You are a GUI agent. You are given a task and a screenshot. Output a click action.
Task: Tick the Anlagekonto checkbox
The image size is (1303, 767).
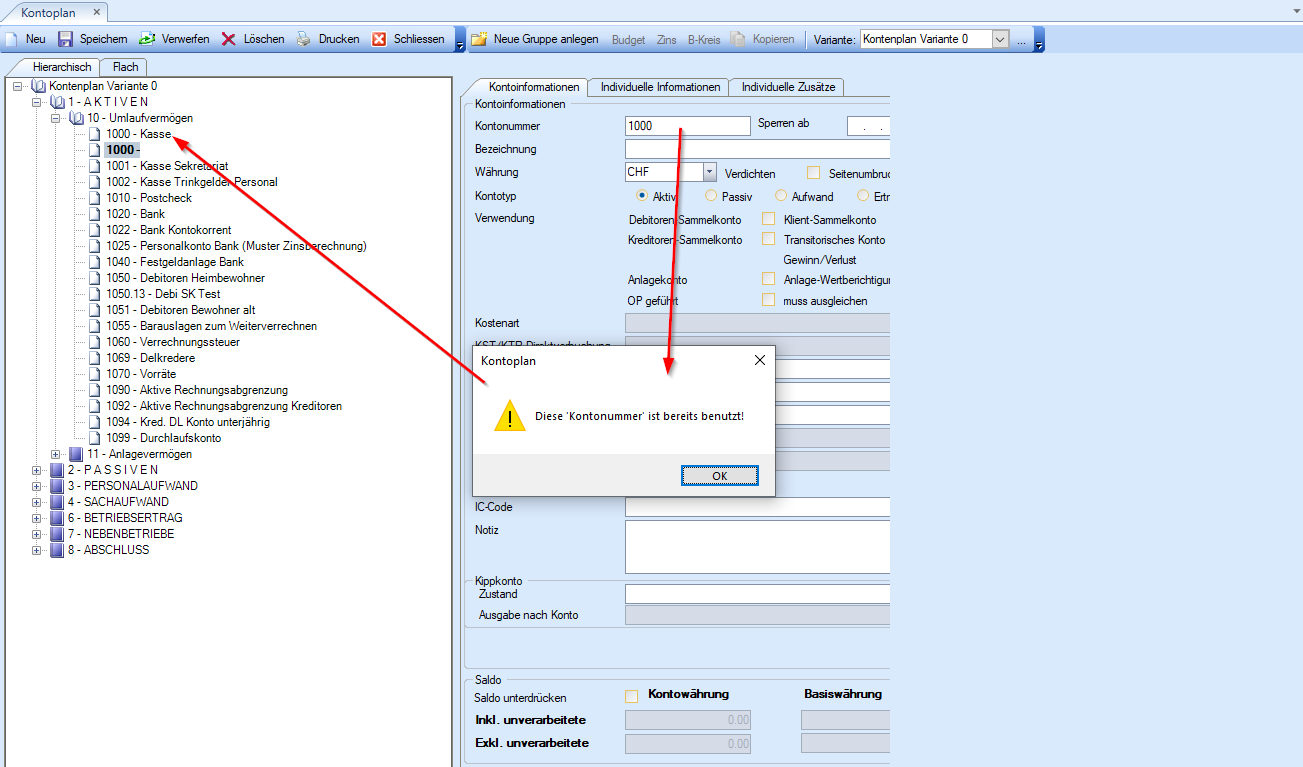(x=769, y=279)
